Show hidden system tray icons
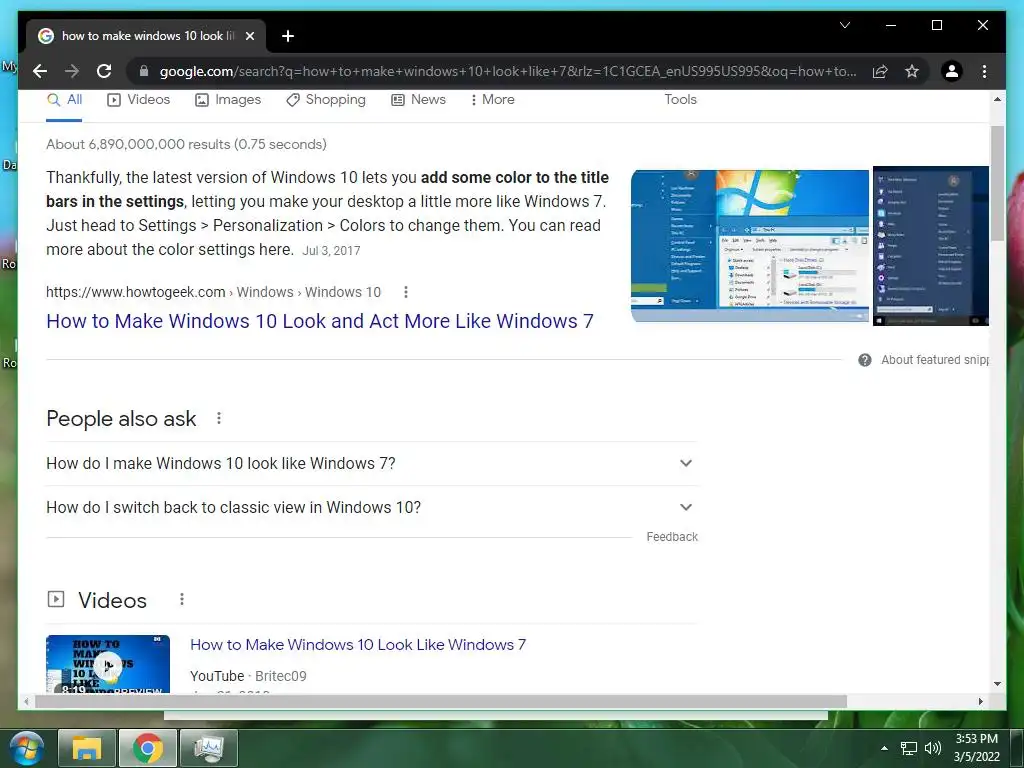 pyautogui.click(x=884, y=748)
